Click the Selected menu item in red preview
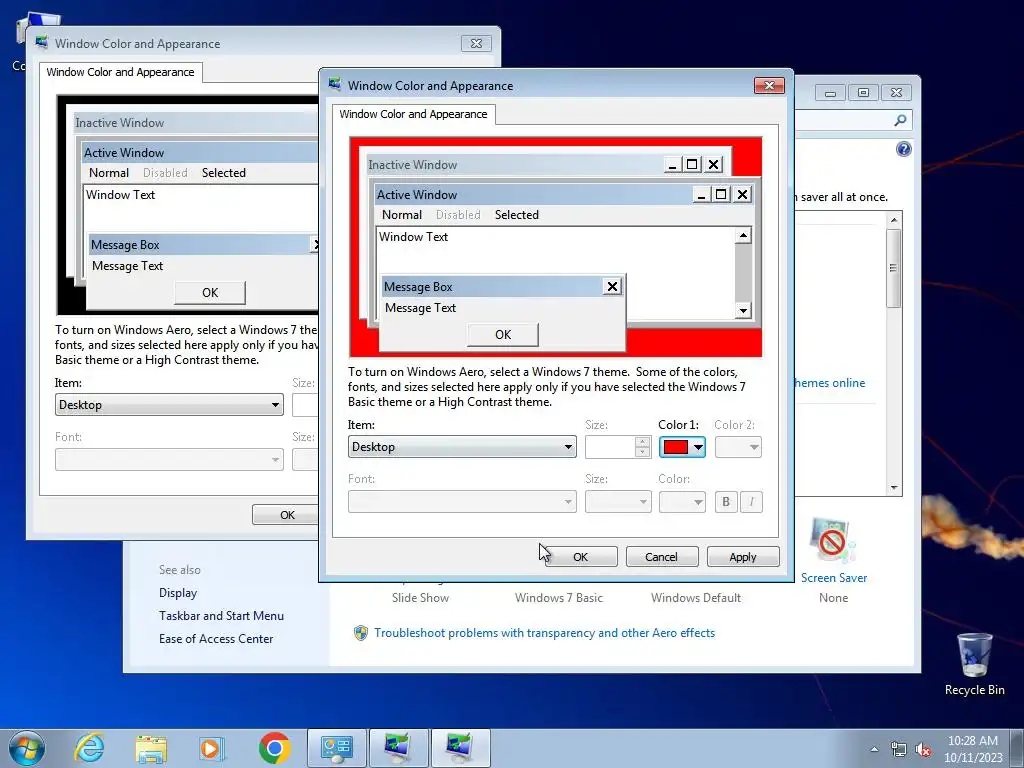 pyautogui.click(x=517, y=215)
